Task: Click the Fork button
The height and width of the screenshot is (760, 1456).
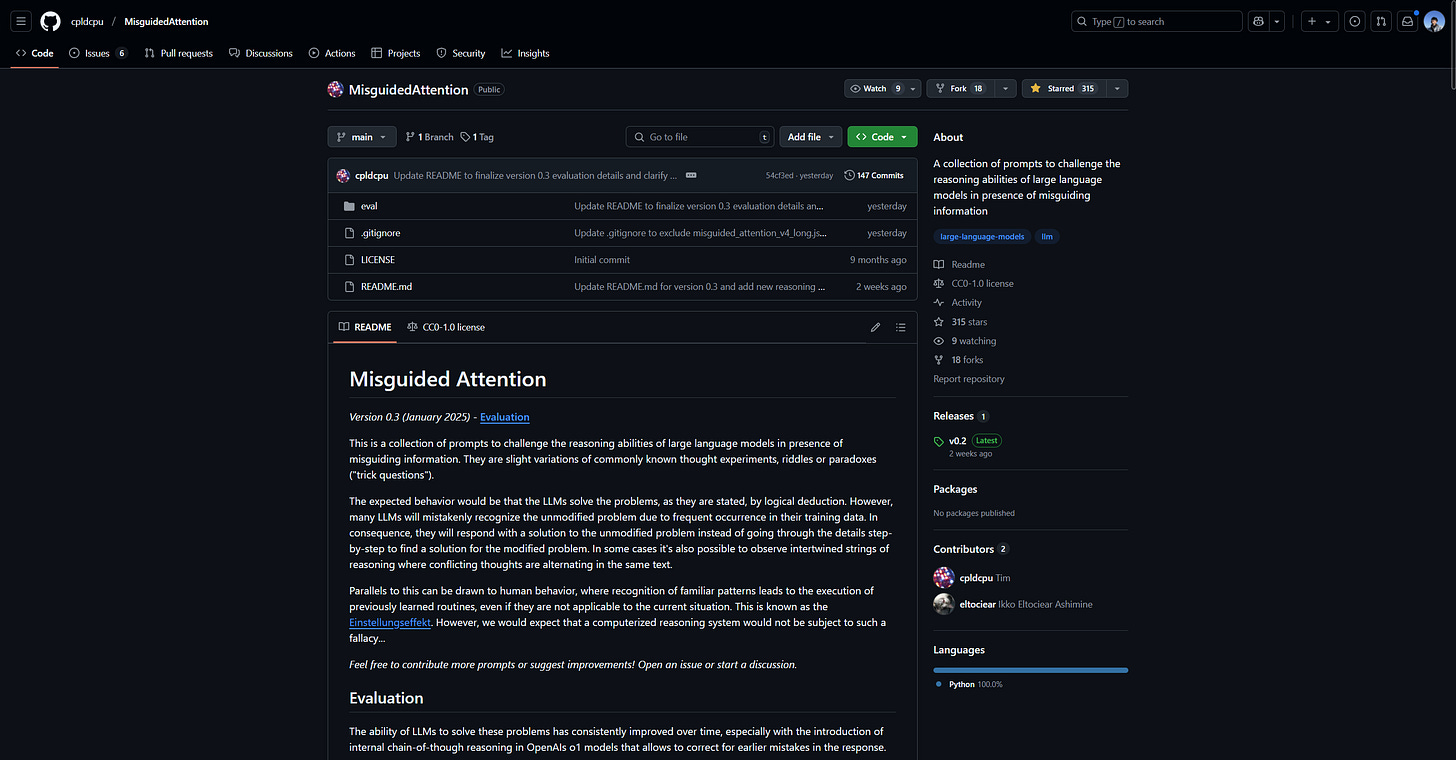Action: 960,88
